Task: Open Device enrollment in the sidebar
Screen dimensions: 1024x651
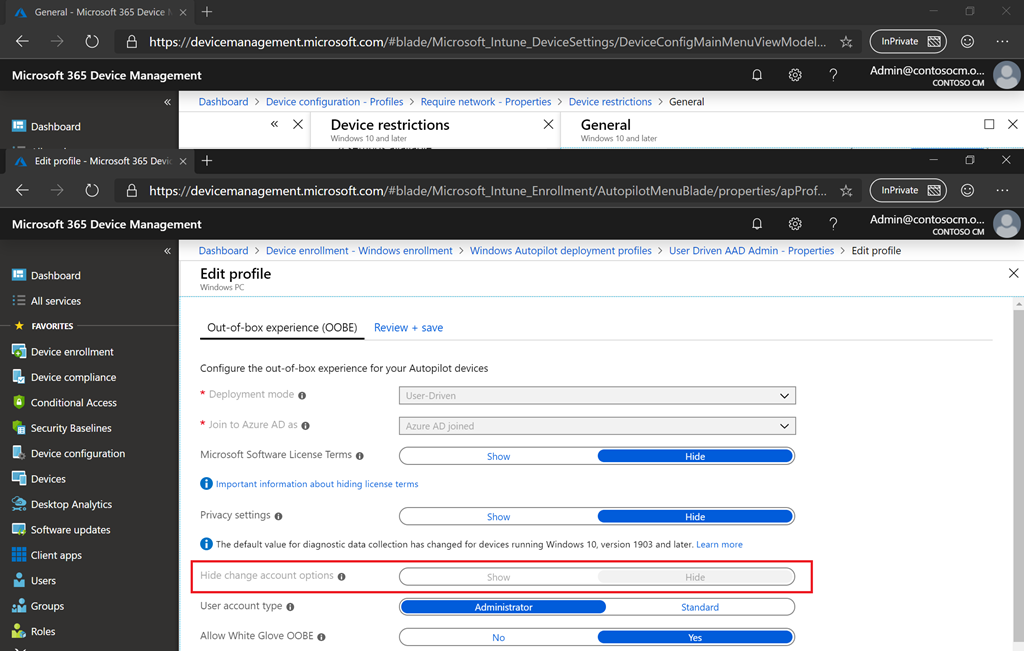Action: pyautogui.click(x=71, y=352)
